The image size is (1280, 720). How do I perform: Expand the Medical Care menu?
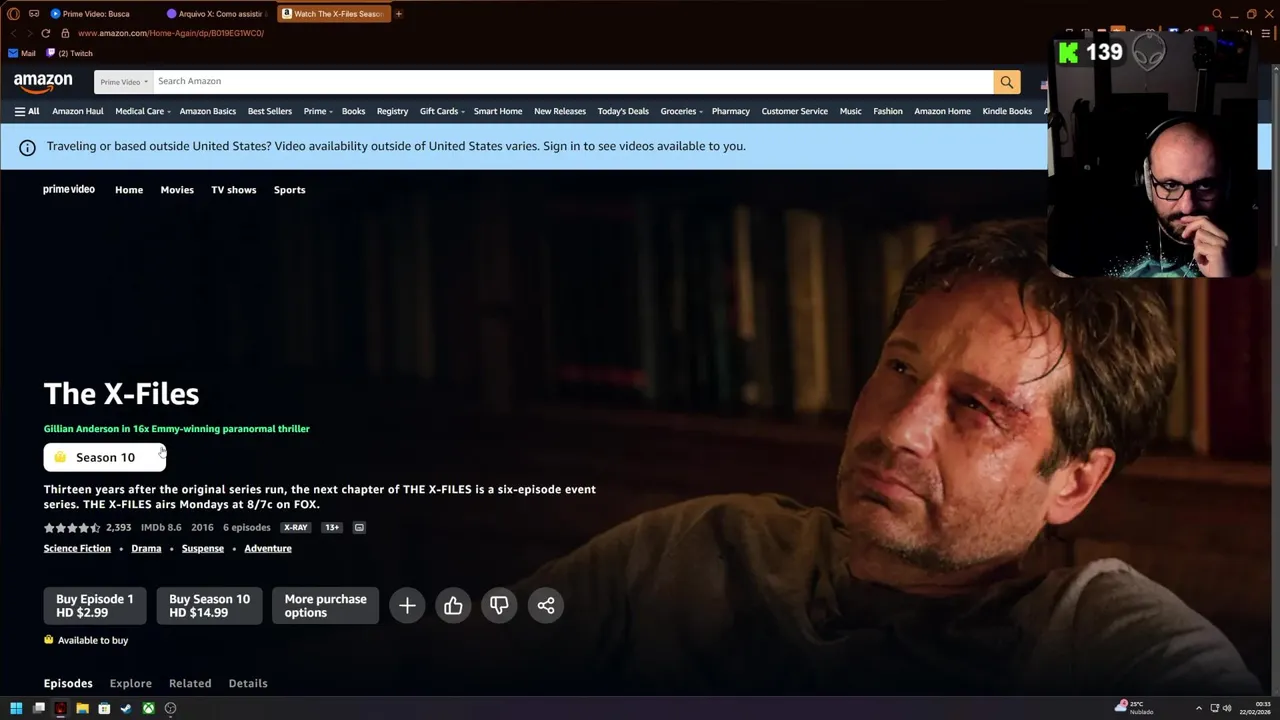pyautogui.click(x=143, y=111)
